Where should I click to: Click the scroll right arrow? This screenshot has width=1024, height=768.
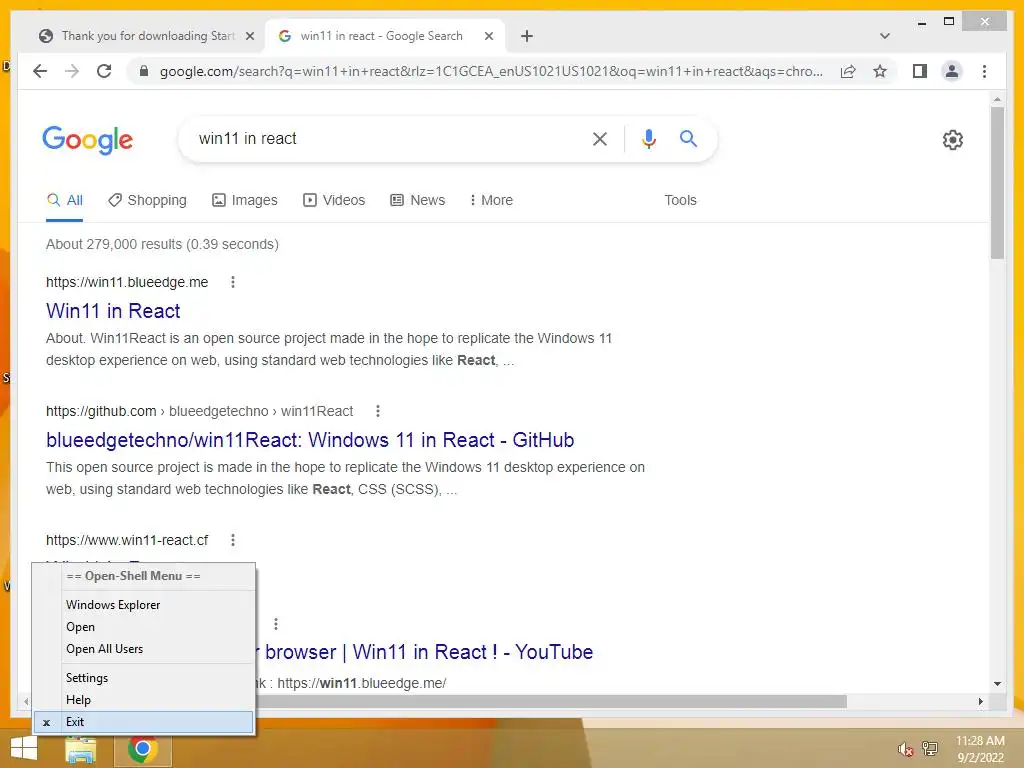980,701
